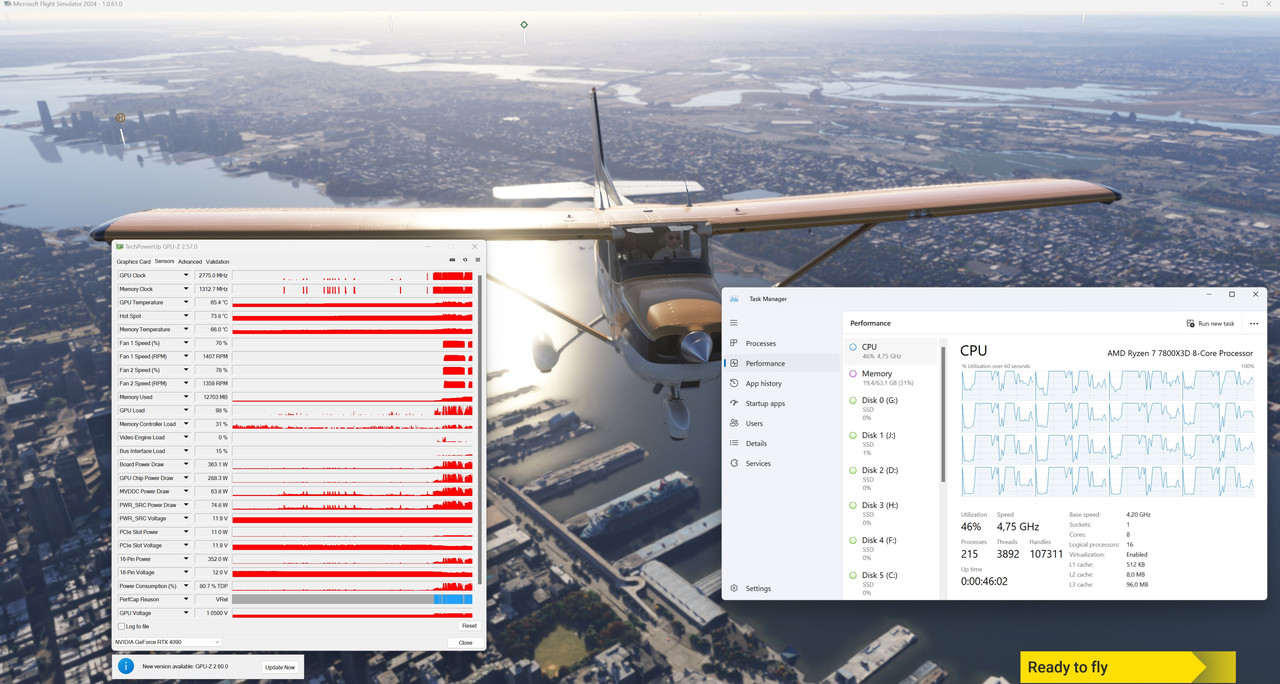Select Performance in Task Manager sidebar
Viewport: 1280px width, 684px height.
tap(780, 363)
